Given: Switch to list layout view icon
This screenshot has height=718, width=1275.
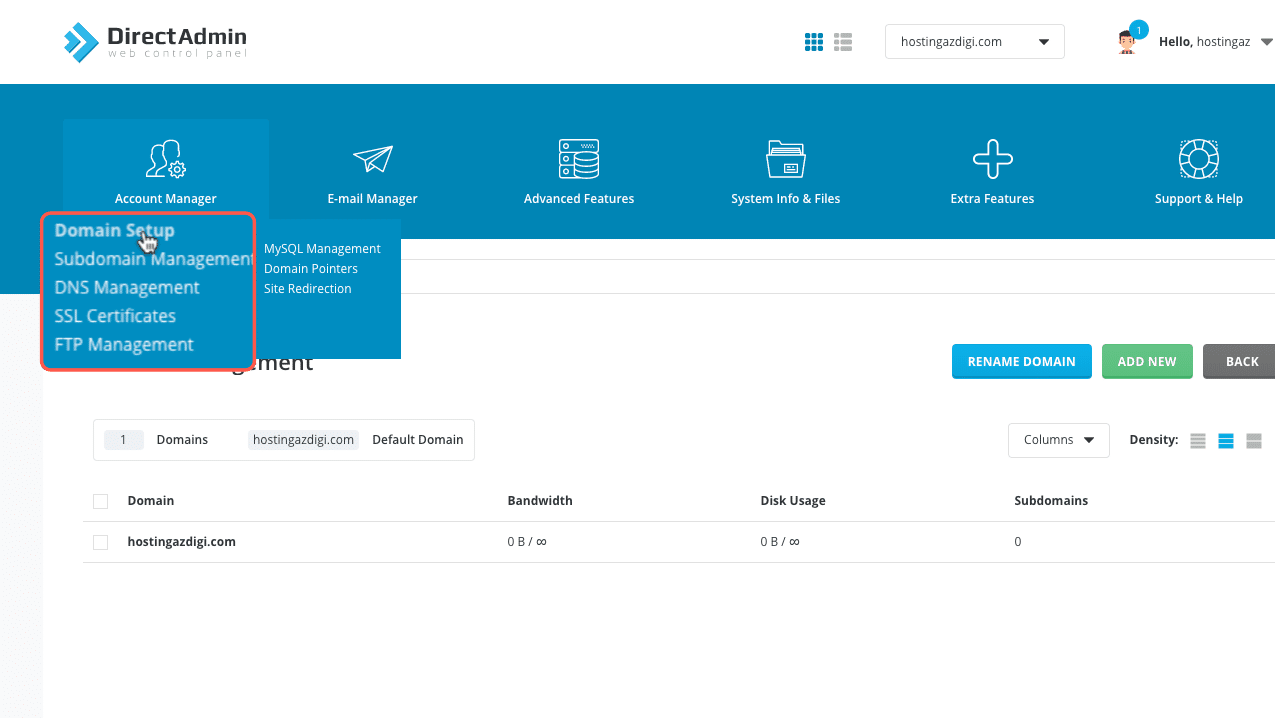Looking at the screenshot, I should (843, 42).
